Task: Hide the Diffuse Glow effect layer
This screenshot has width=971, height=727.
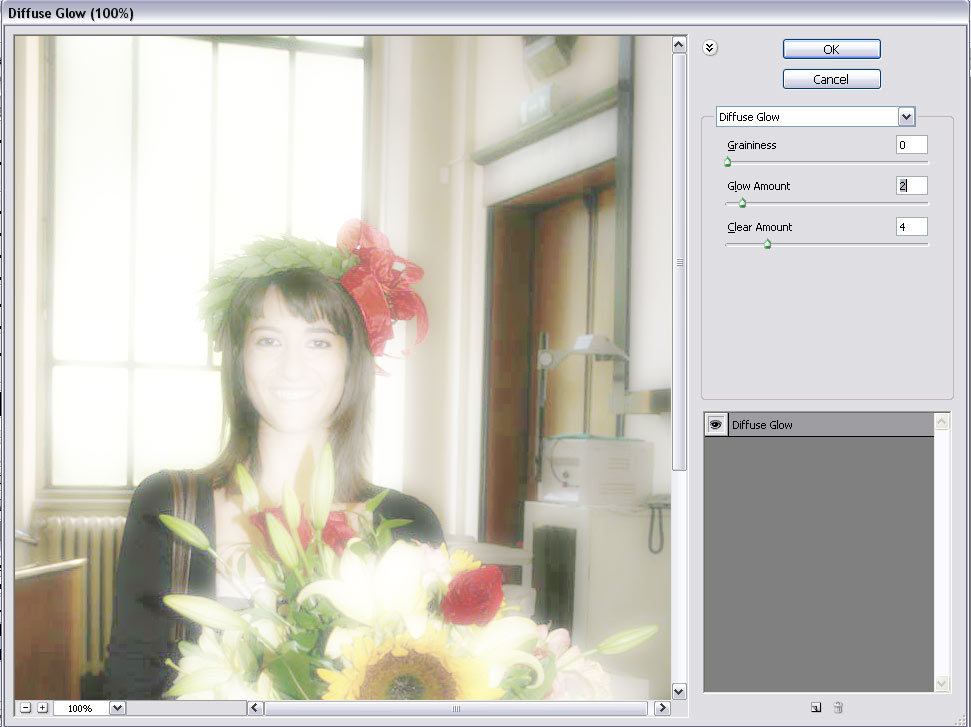Action: coord(716,425)
